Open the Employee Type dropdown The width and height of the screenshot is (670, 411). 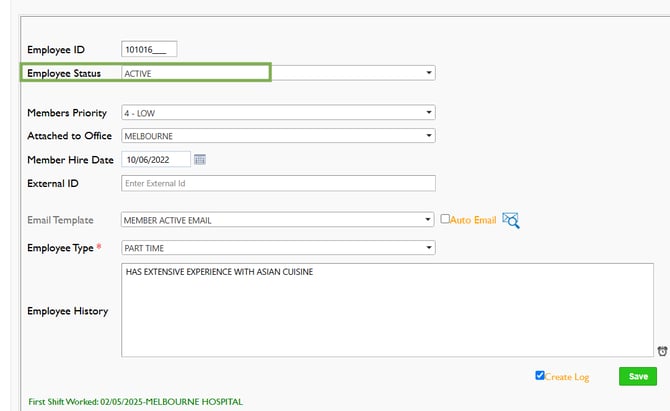coord(278,248)
